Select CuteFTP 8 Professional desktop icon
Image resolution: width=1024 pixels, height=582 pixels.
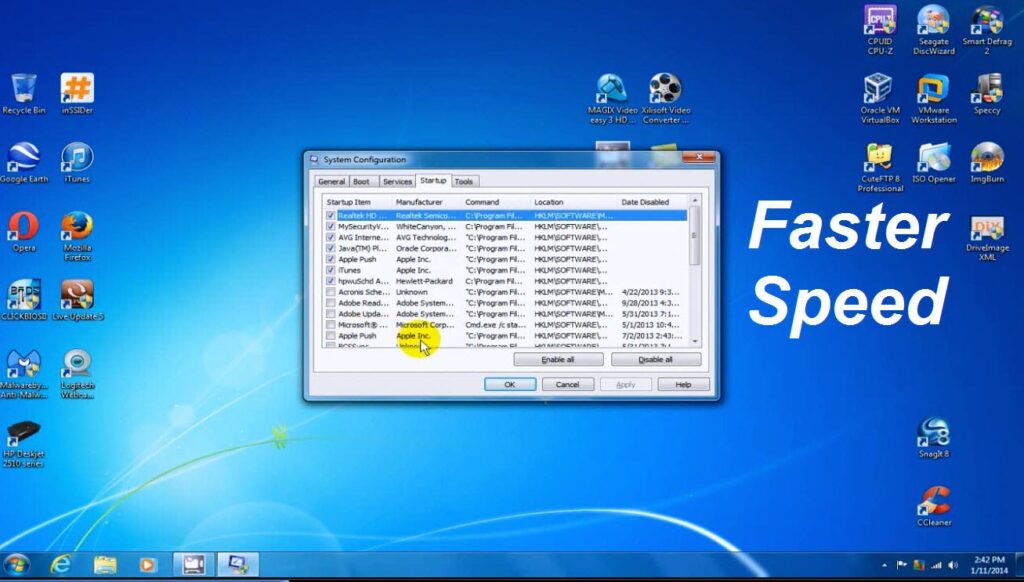pyautogui.click(x=880, y=167)
